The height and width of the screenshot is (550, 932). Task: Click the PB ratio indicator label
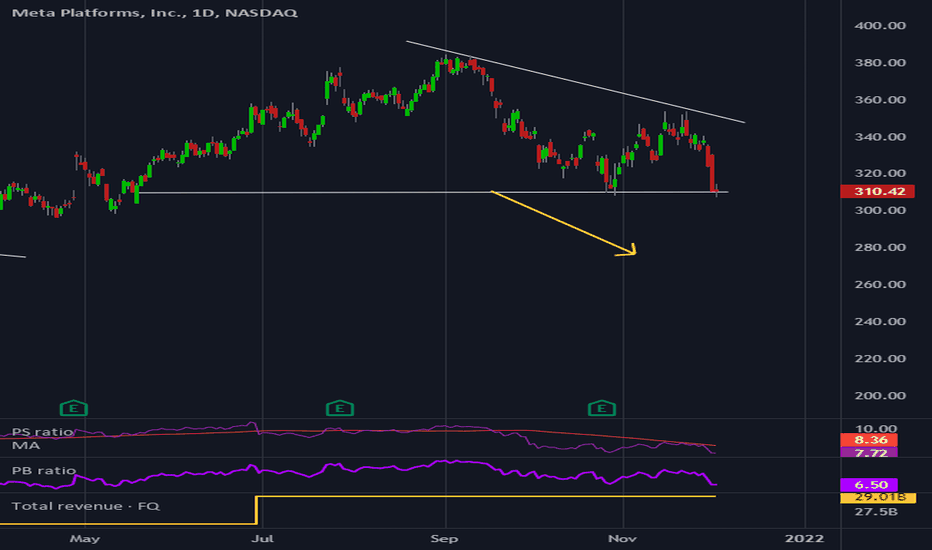pos(44,470)
